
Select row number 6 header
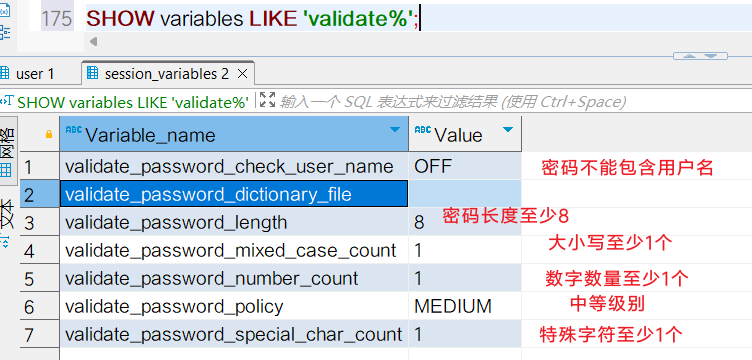(x=40, y=306)
